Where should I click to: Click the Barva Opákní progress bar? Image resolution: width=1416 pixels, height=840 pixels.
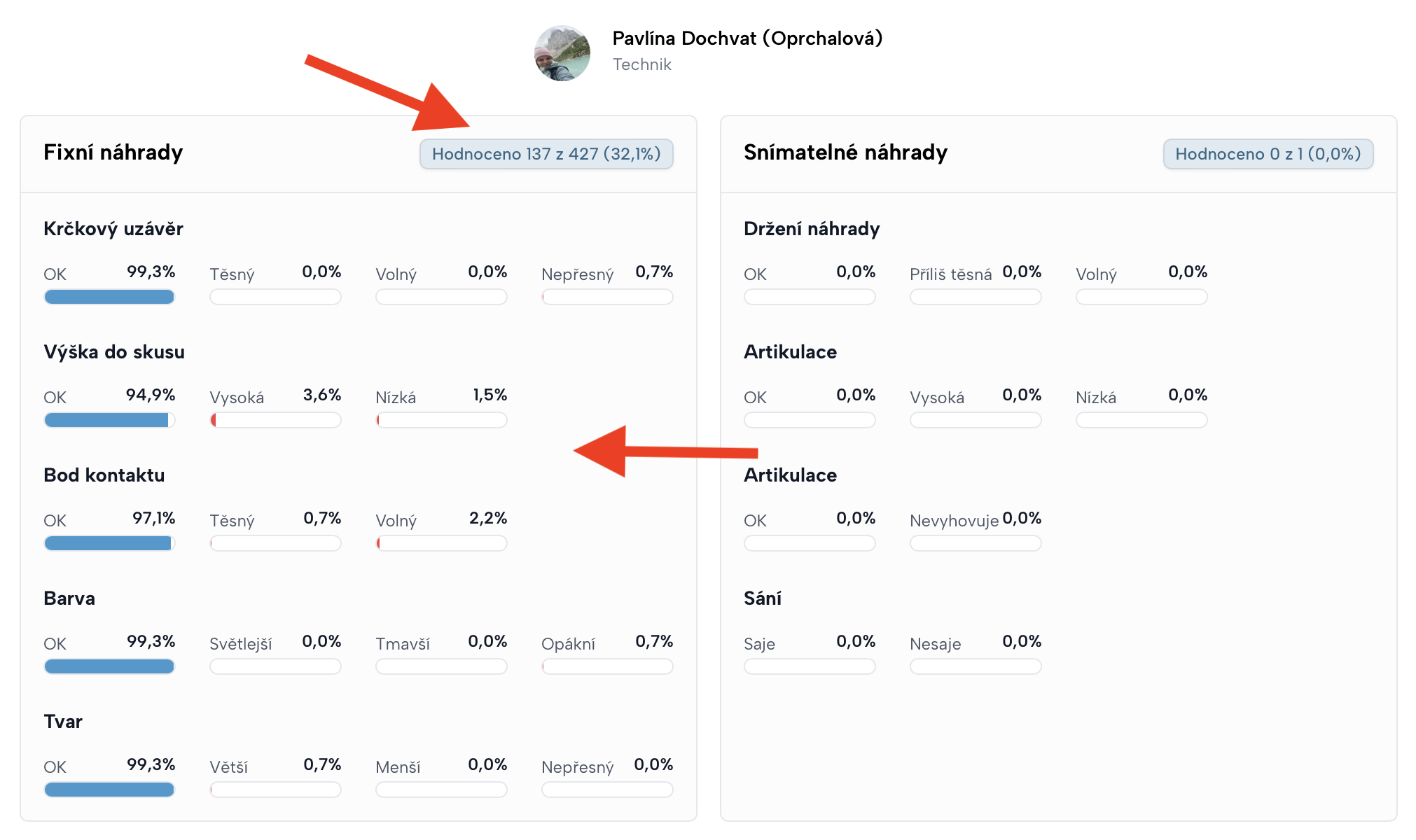coord(607,667)
